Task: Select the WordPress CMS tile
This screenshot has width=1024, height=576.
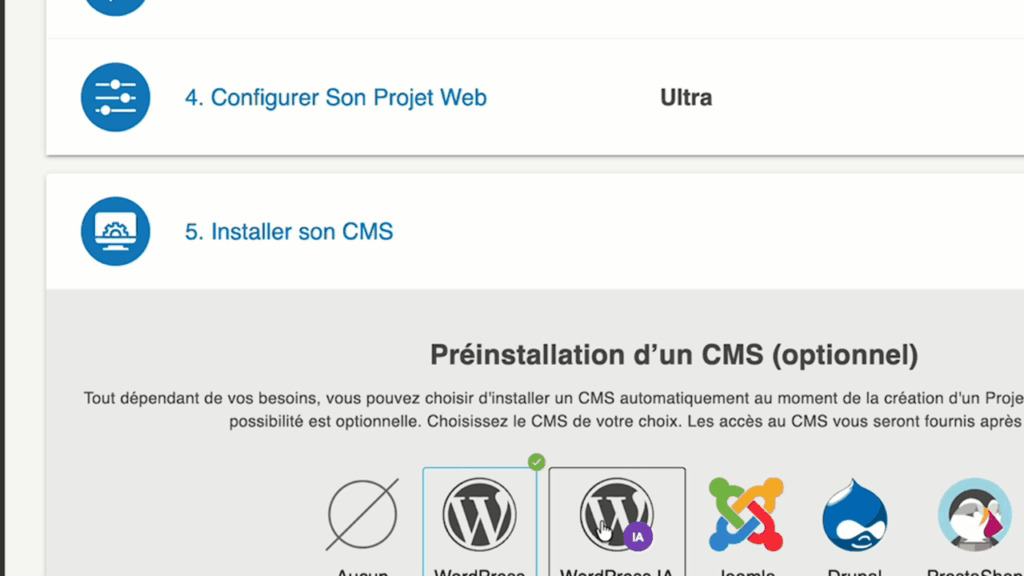Action: [x=480, y=522]
